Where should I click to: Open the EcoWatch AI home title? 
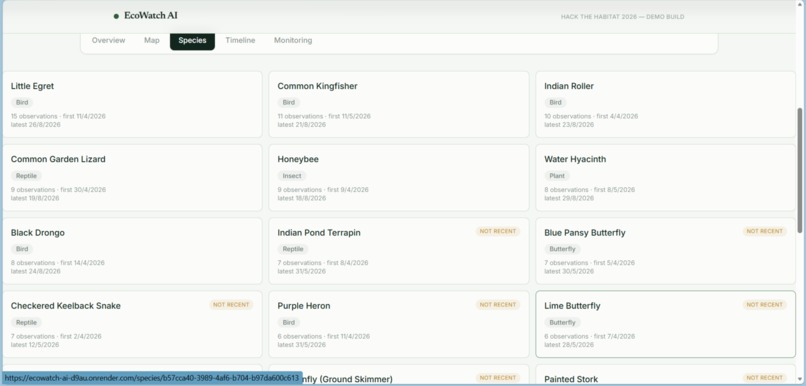[x=151, y=16]
